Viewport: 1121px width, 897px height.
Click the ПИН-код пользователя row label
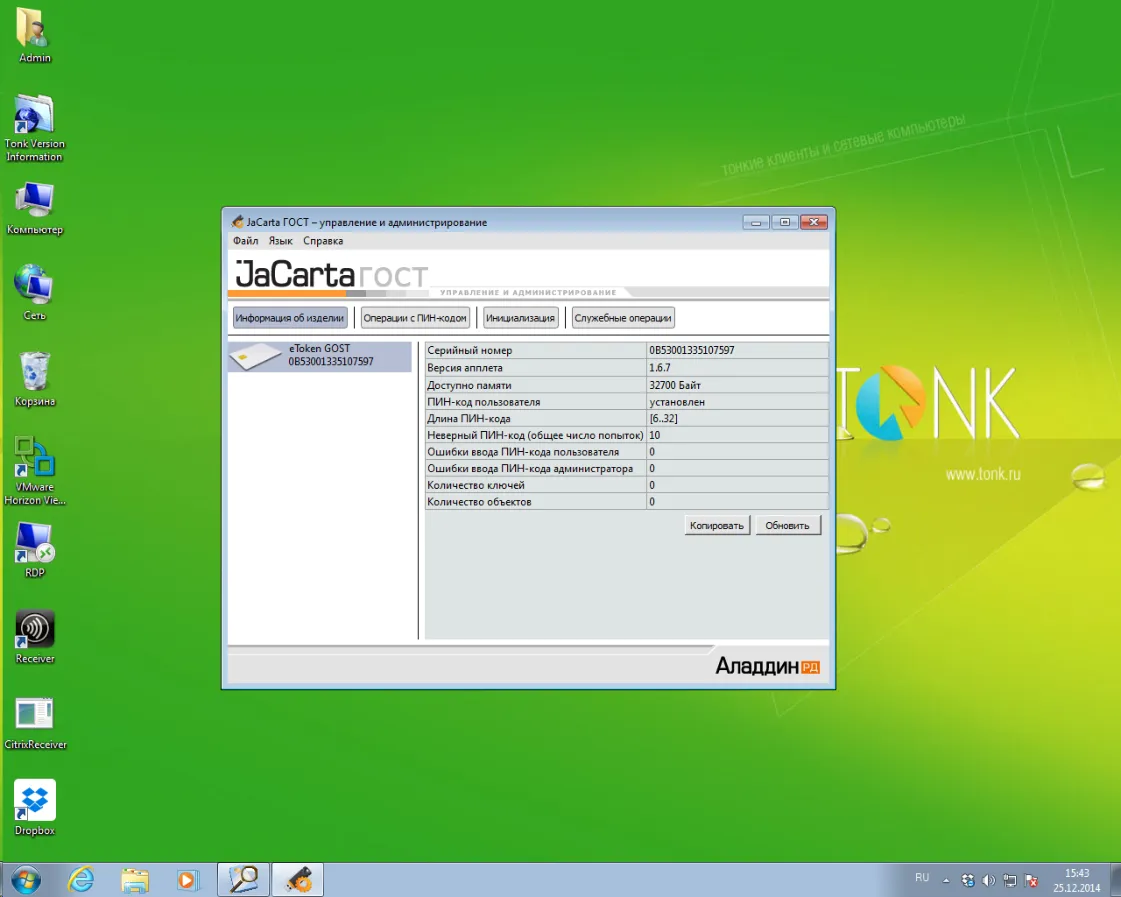[483, 402]
